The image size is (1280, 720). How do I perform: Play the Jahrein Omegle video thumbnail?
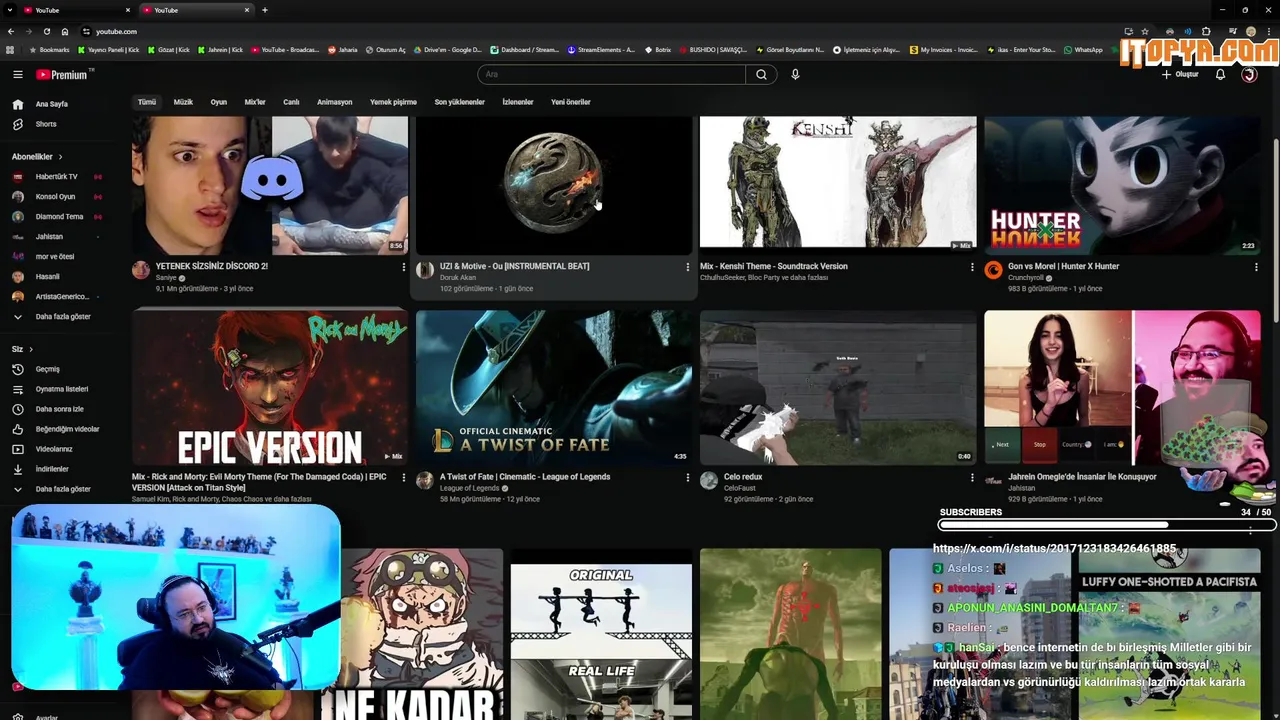click(x=1122, y=387)
